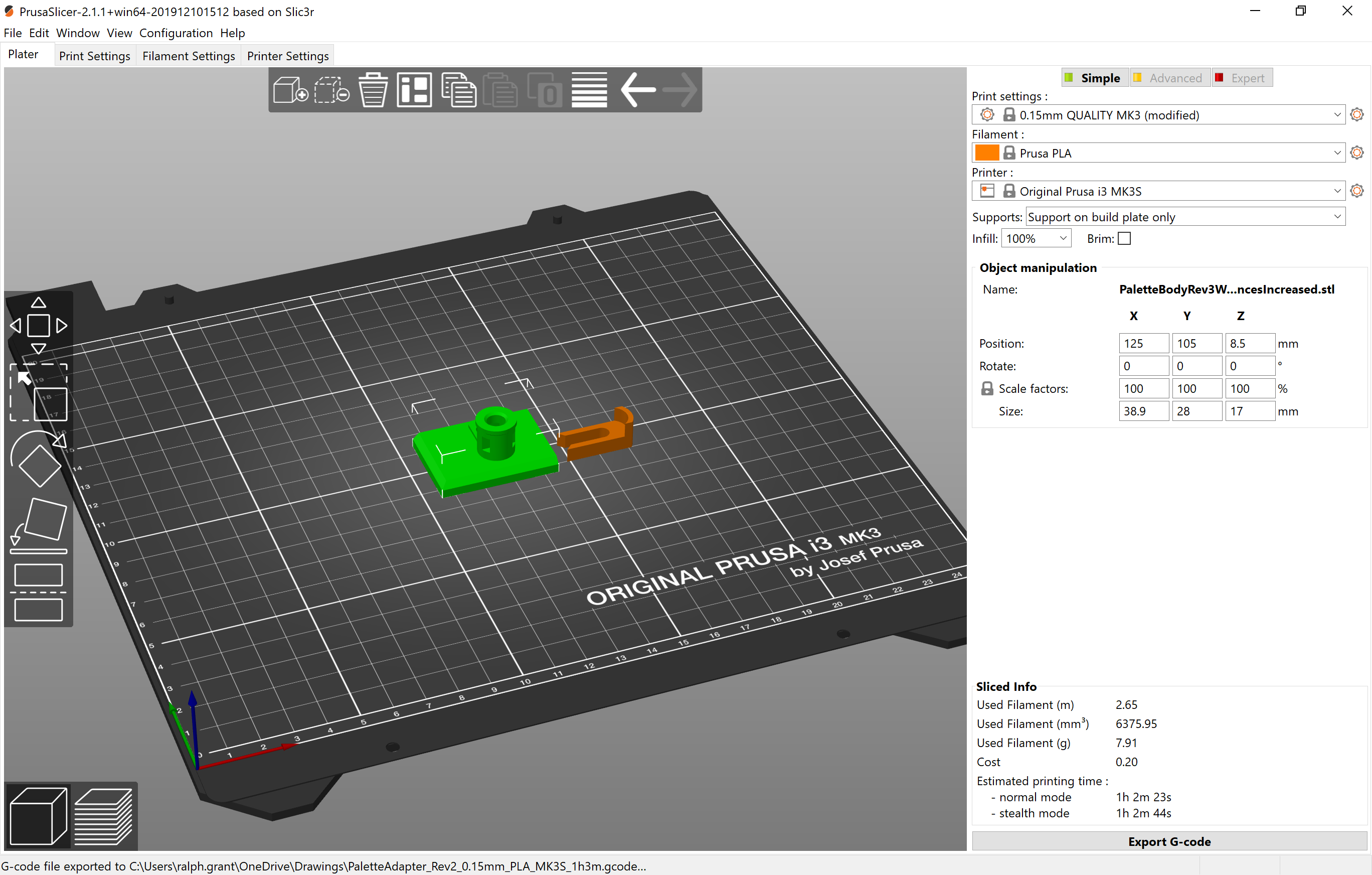1372x875 pixels.
Task: Click the Copy toolbar icon
Action: (x=459, y=89)
